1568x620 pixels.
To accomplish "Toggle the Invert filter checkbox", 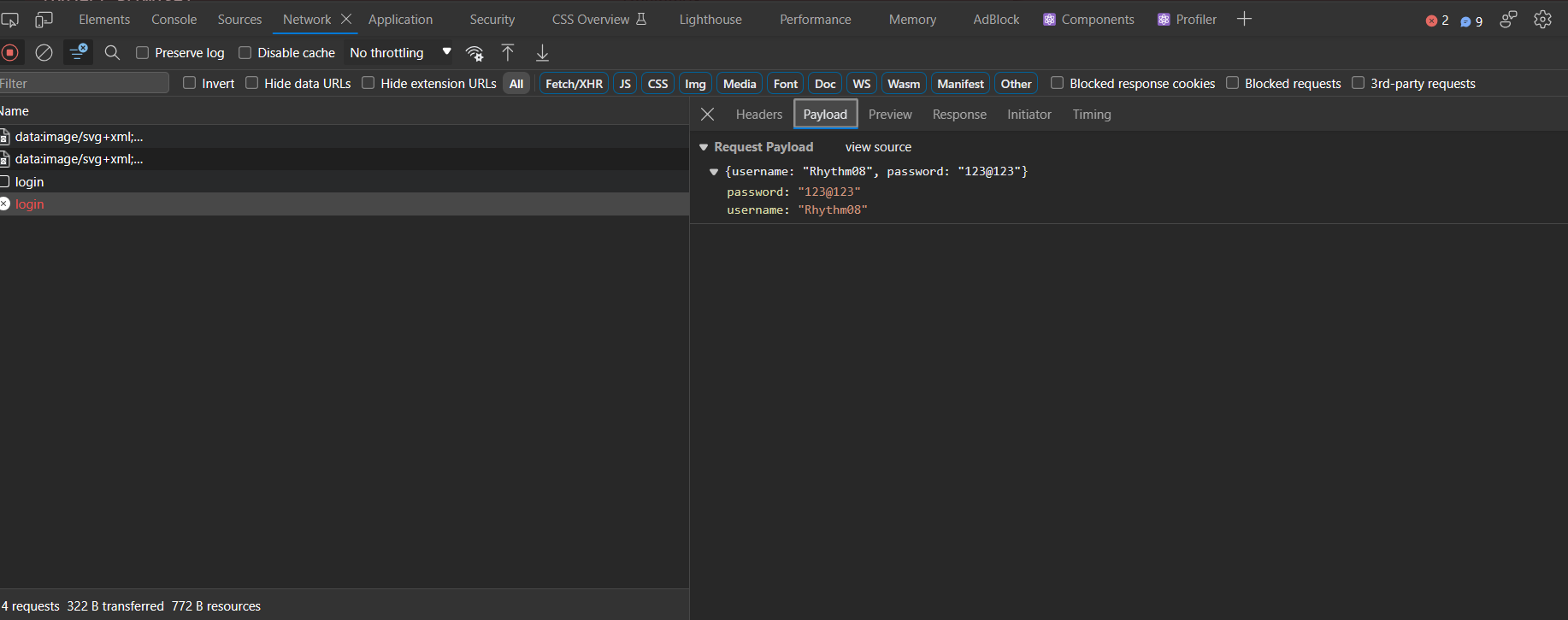I will pos(190,83).
